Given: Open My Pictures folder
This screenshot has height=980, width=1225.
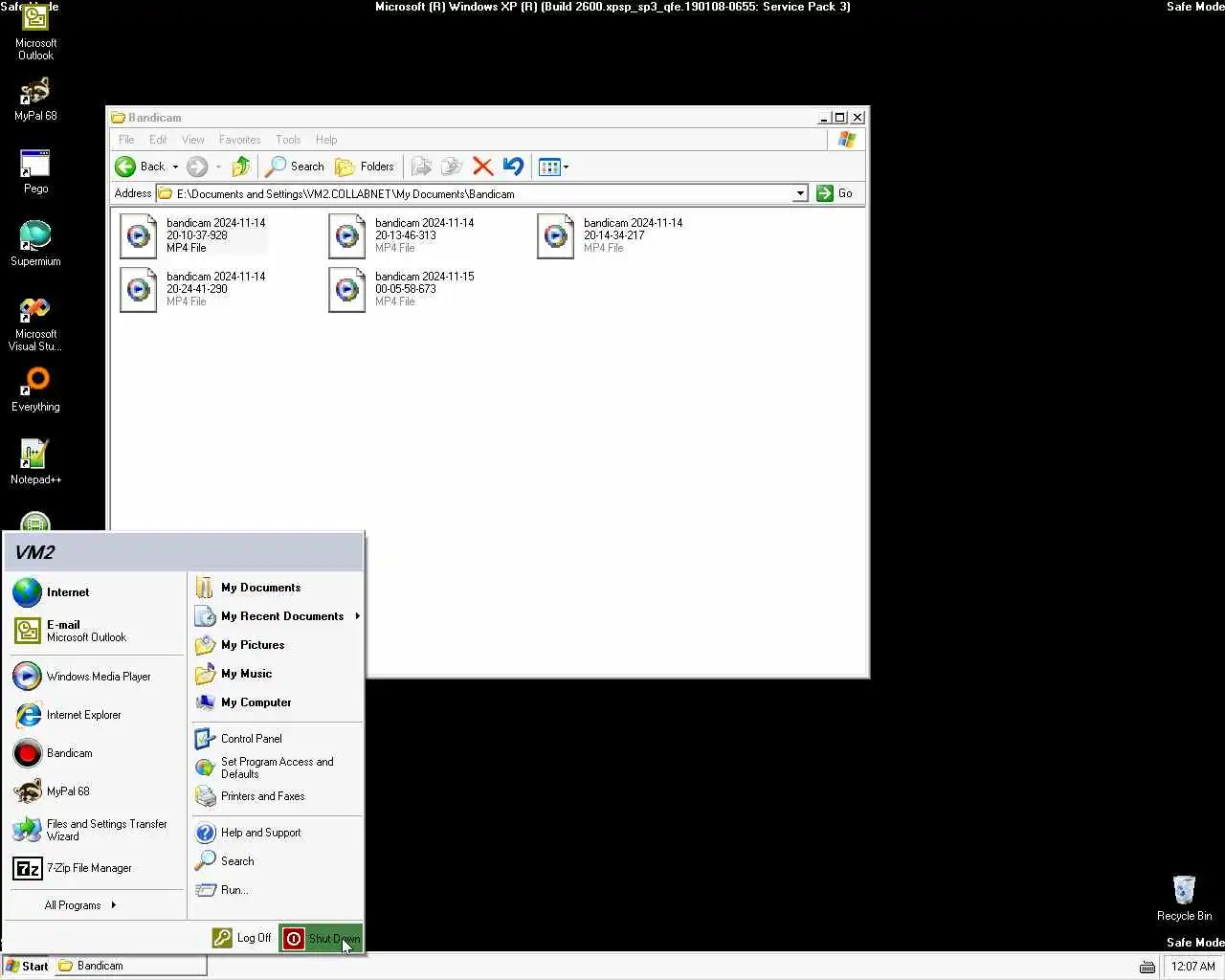Looking at the screenshot, I should click(277, 645).
